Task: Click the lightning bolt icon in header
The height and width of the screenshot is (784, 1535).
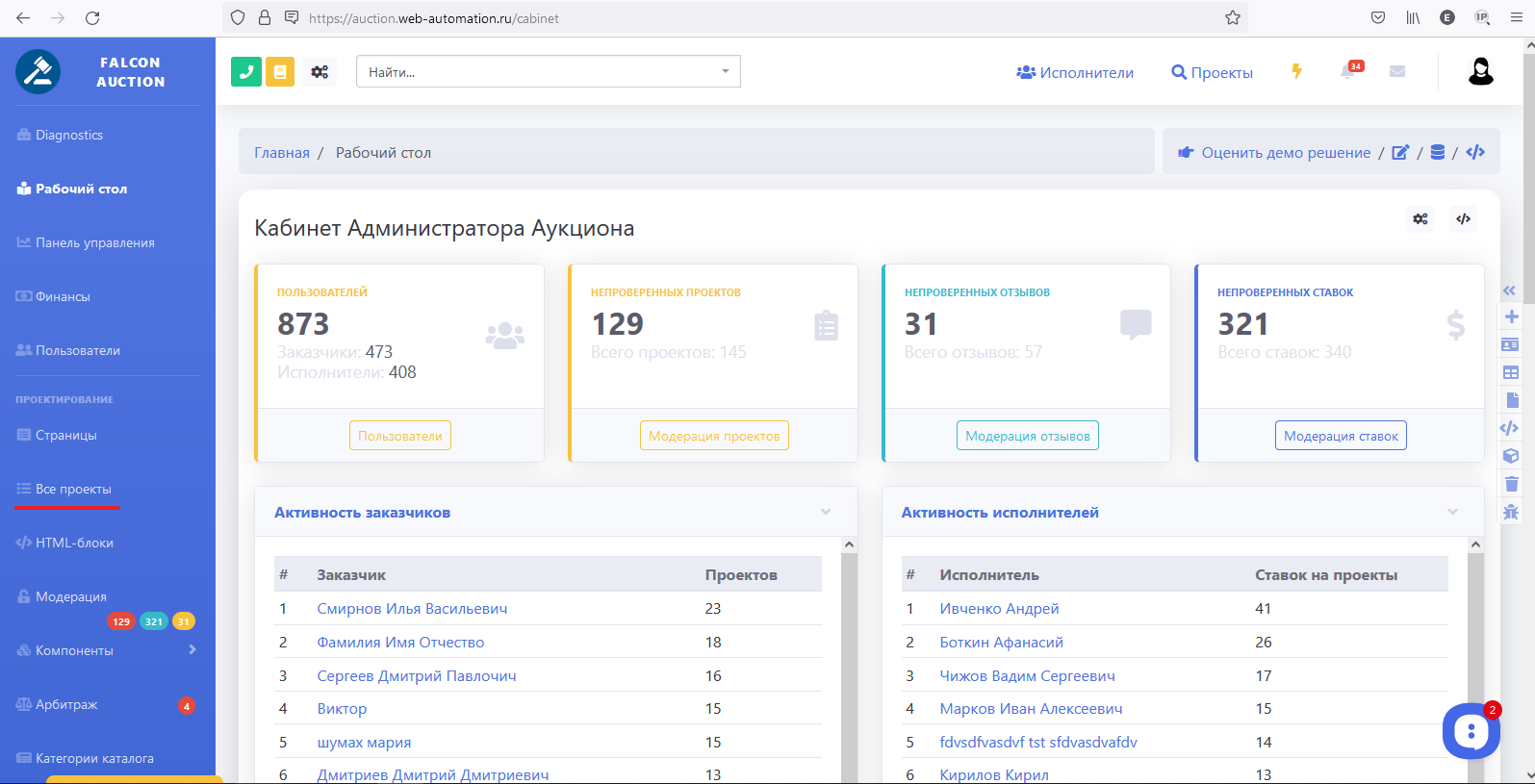Action: point(1297,72)
